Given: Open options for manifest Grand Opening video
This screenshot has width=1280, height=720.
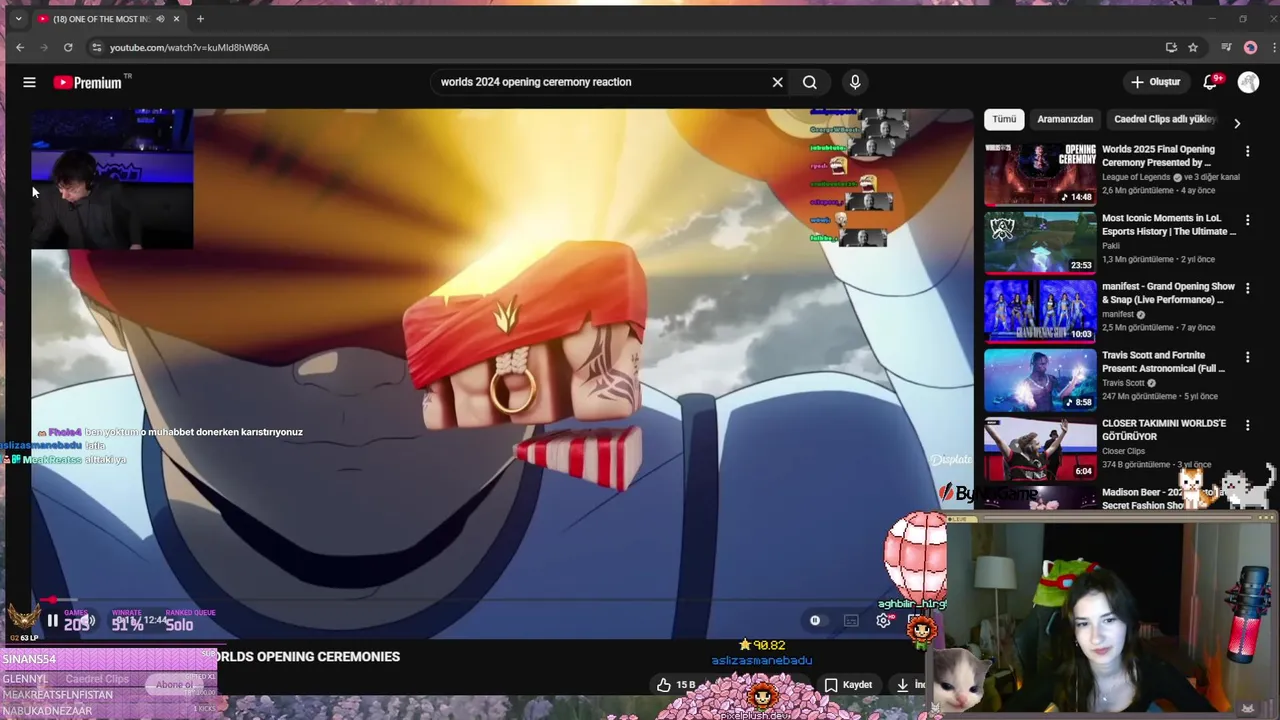Looking at the screenshot, I should [1247, 288].
